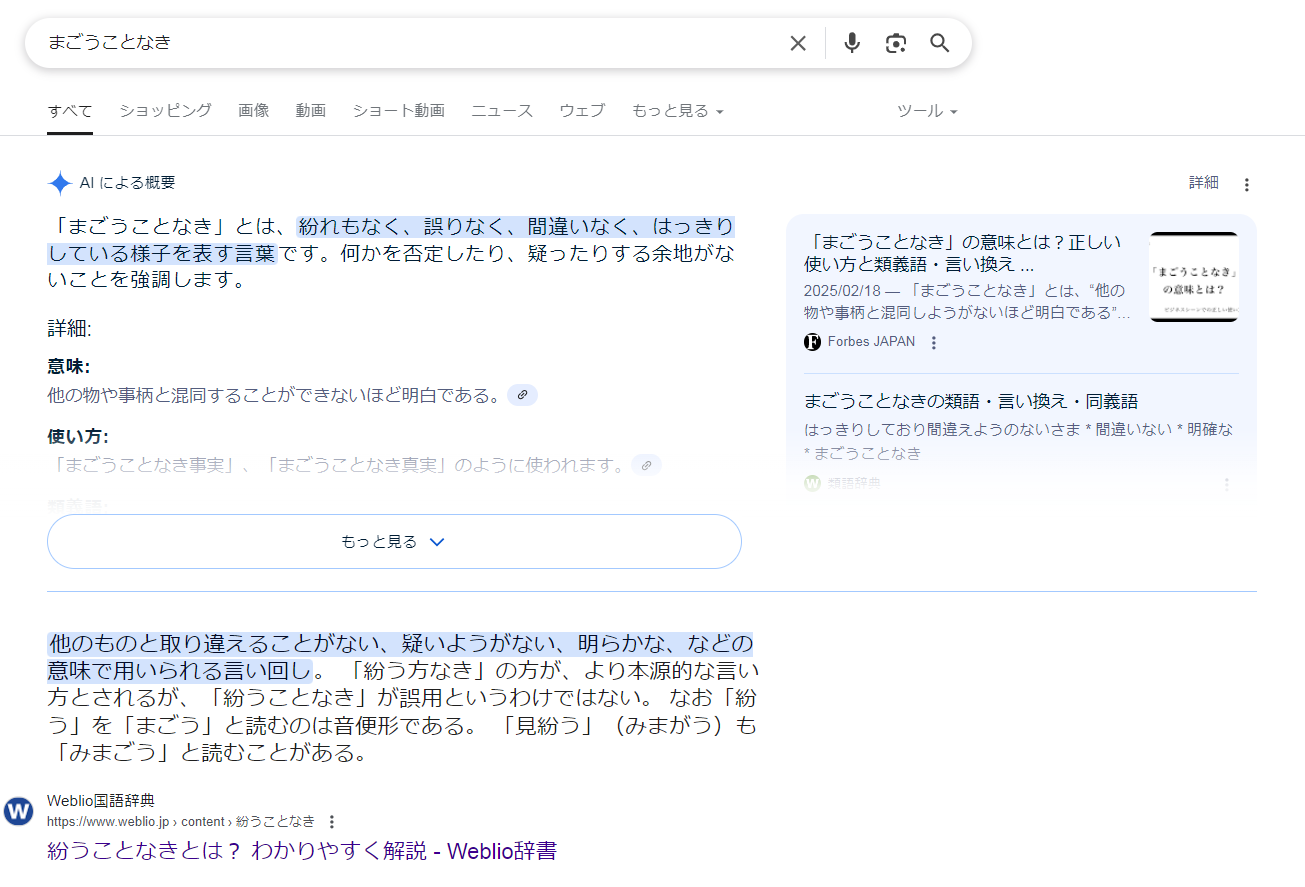Open the ショート動画 tab
This screenshot has height=887, width=1305.
398,111
